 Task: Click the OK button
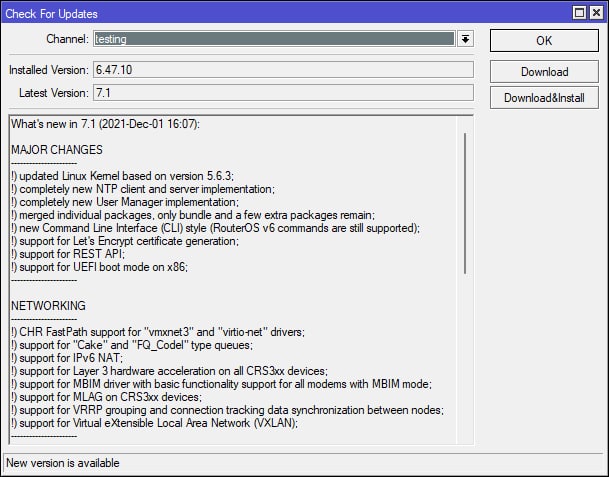point(544,40)
